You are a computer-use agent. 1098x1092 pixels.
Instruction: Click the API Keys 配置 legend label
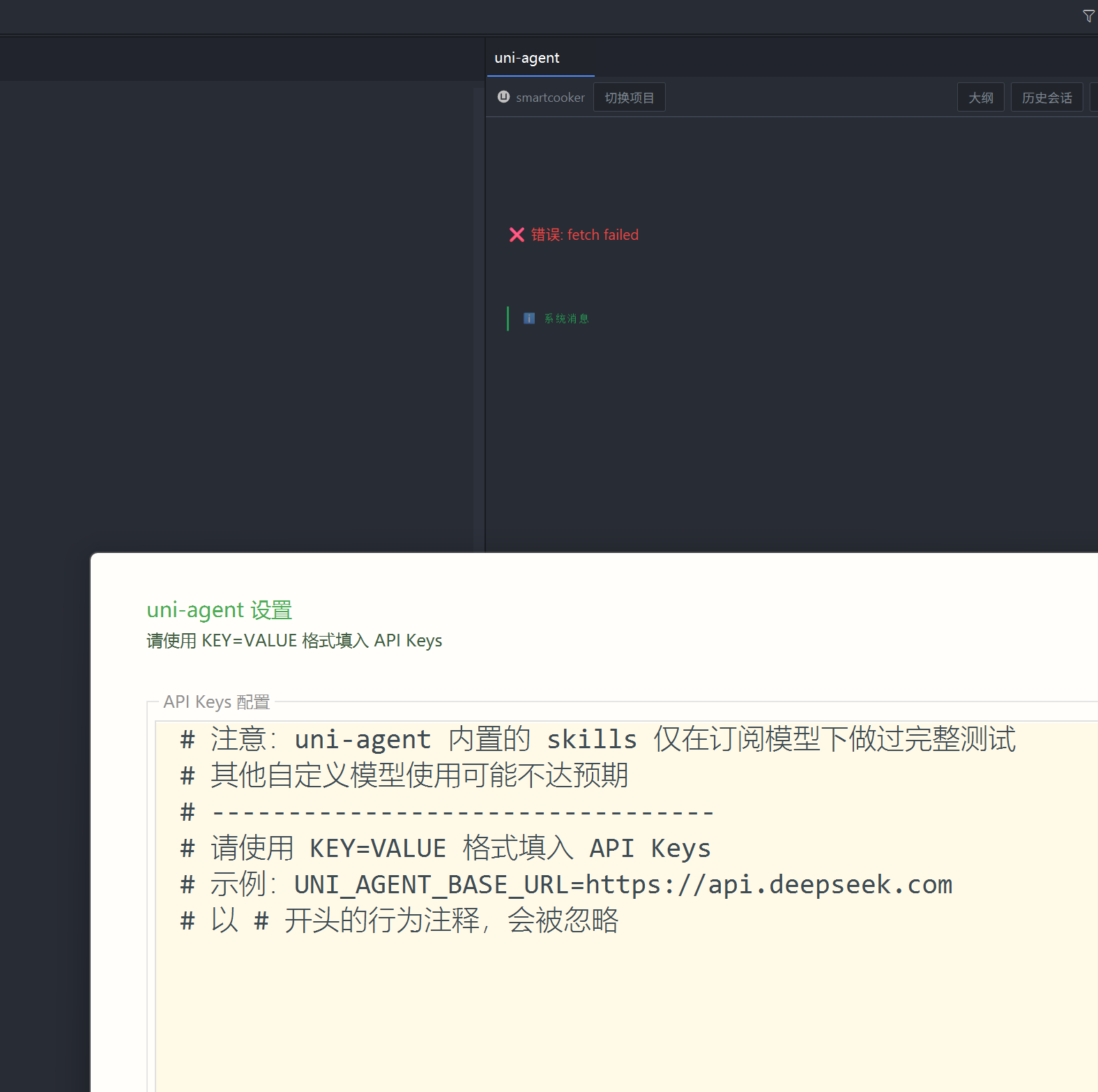(216, 702)
